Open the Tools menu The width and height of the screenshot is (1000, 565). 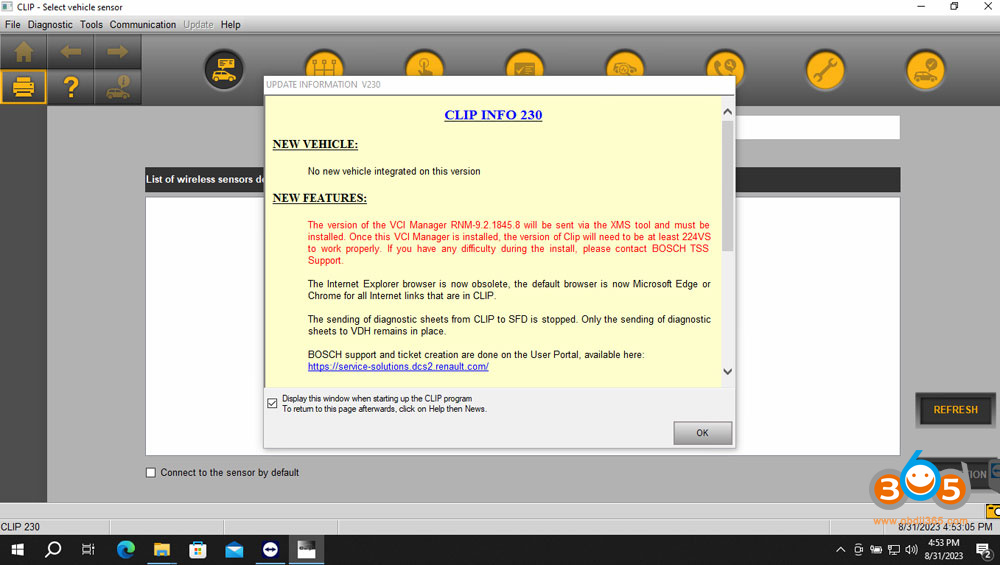91,25
